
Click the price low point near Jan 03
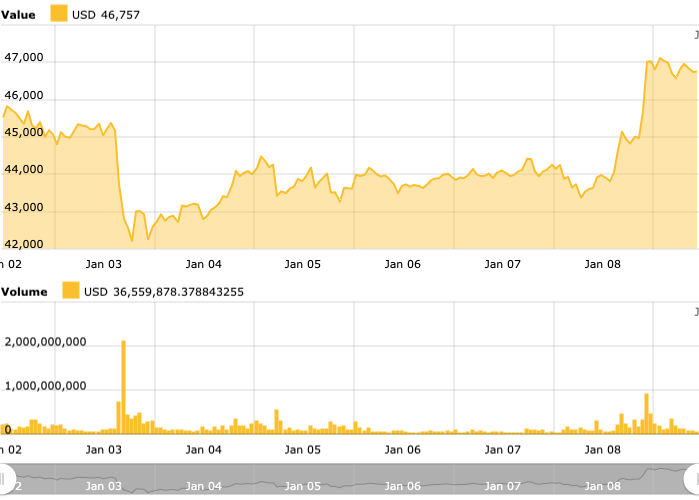pyautogui.click(x=132, y=240)
